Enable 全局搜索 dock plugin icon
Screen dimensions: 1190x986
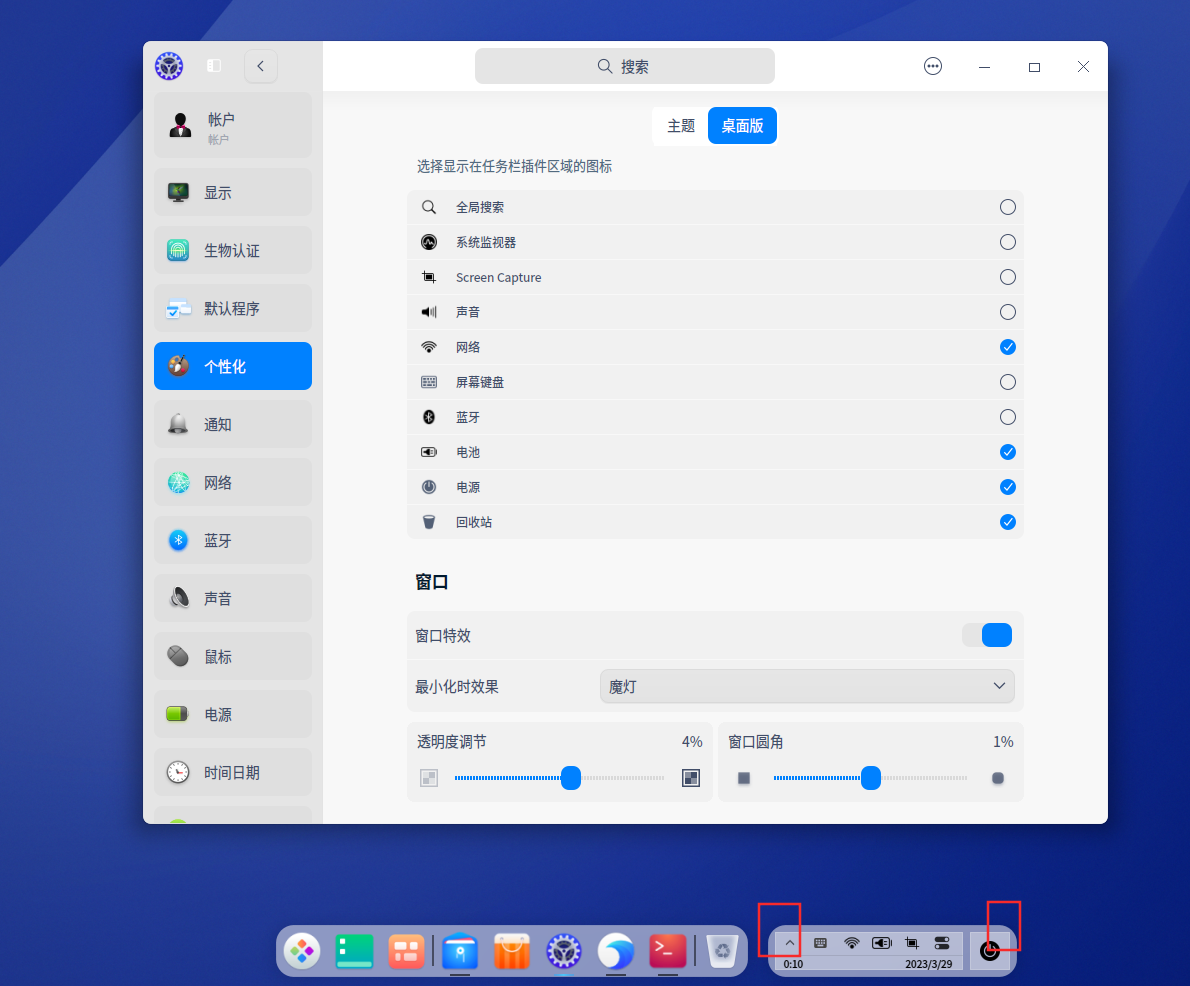click(x=1008, y=207)
